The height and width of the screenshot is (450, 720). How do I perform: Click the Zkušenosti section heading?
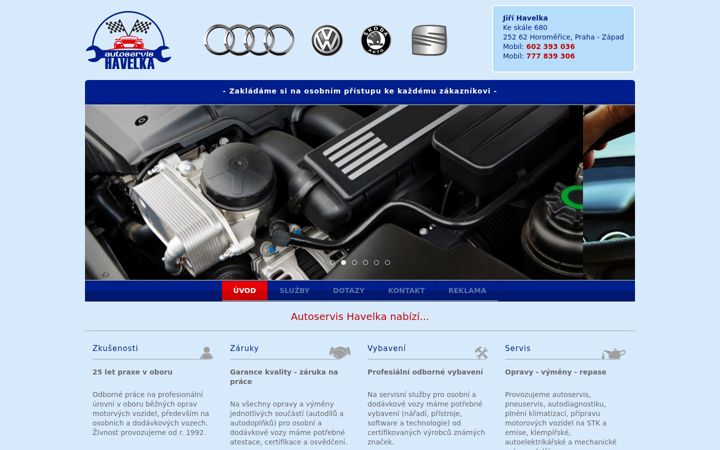click(115, 348)
